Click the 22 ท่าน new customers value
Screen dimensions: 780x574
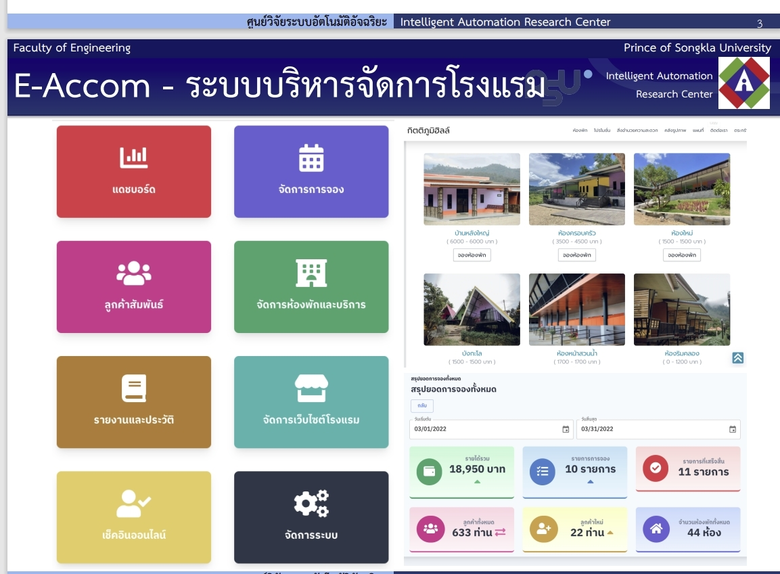pyautogui.click(x=587, y=532)
